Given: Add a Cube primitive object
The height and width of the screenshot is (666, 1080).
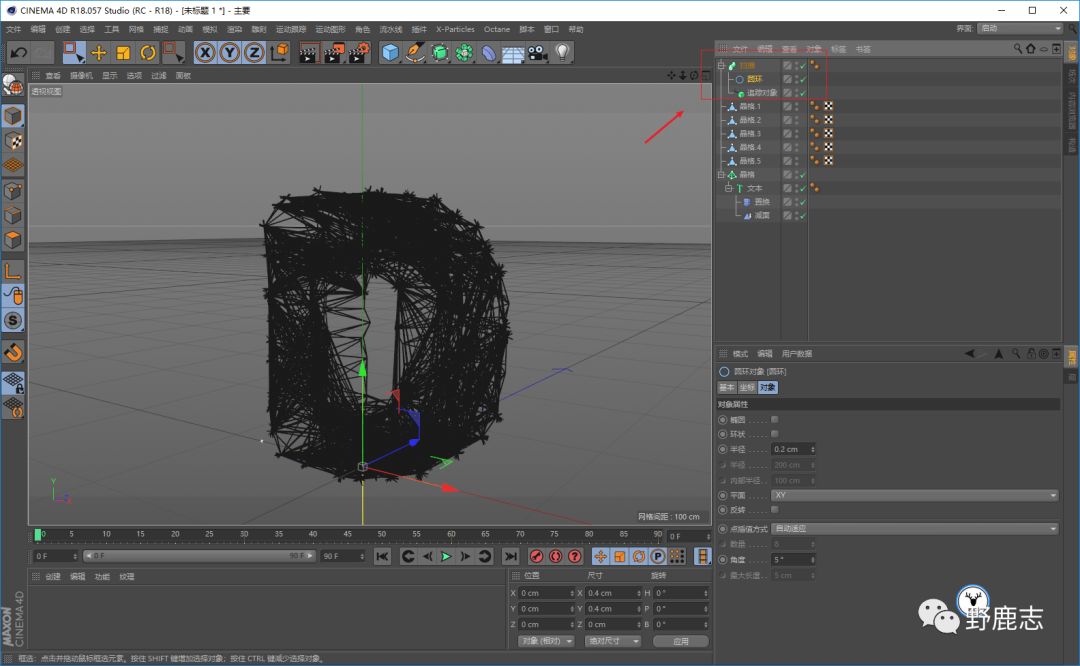Looking at the screenshot, I should pyautogui.click(x=390, y=52).
